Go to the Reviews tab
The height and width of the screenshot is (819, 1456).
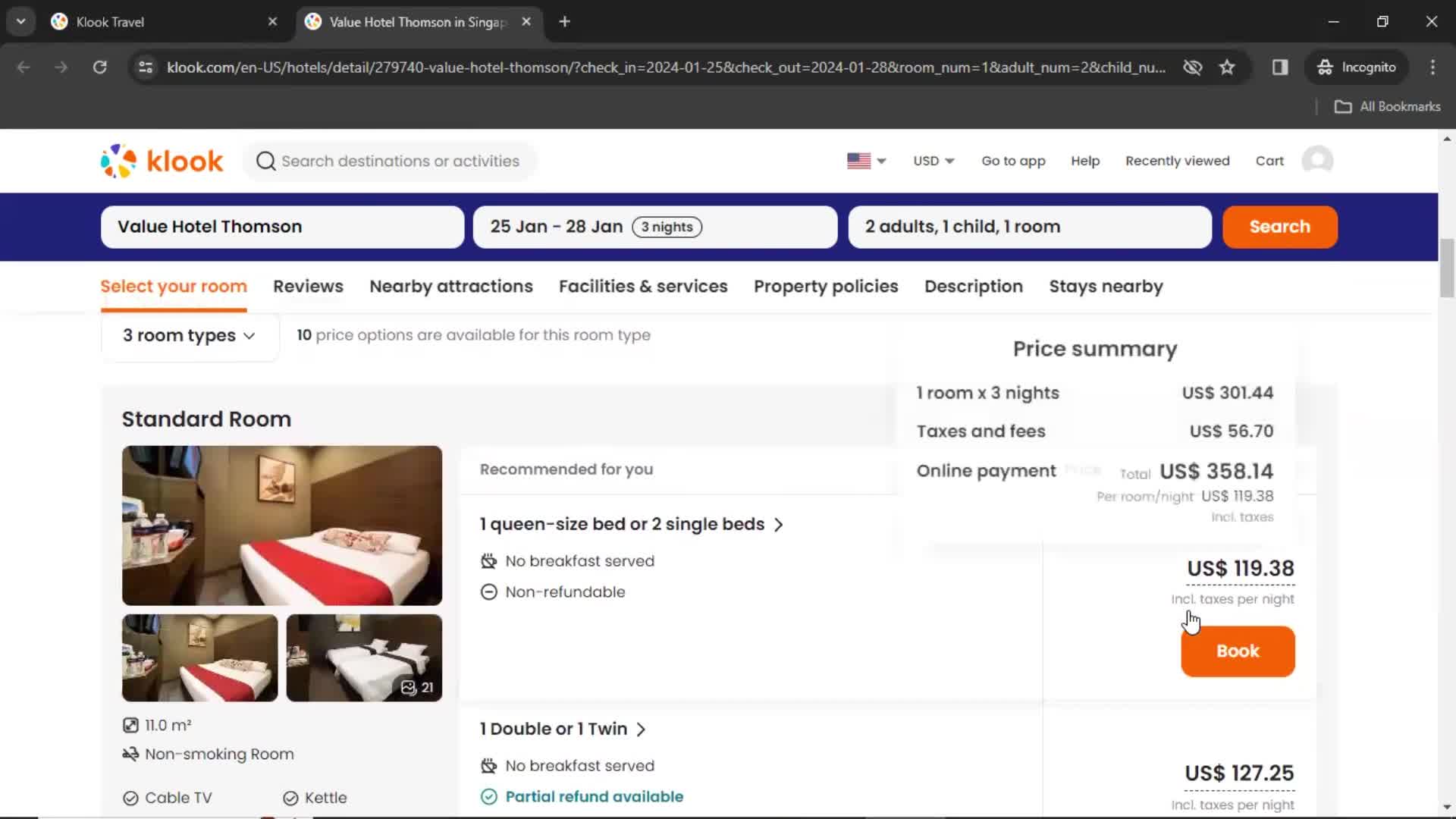click(308, 287)
